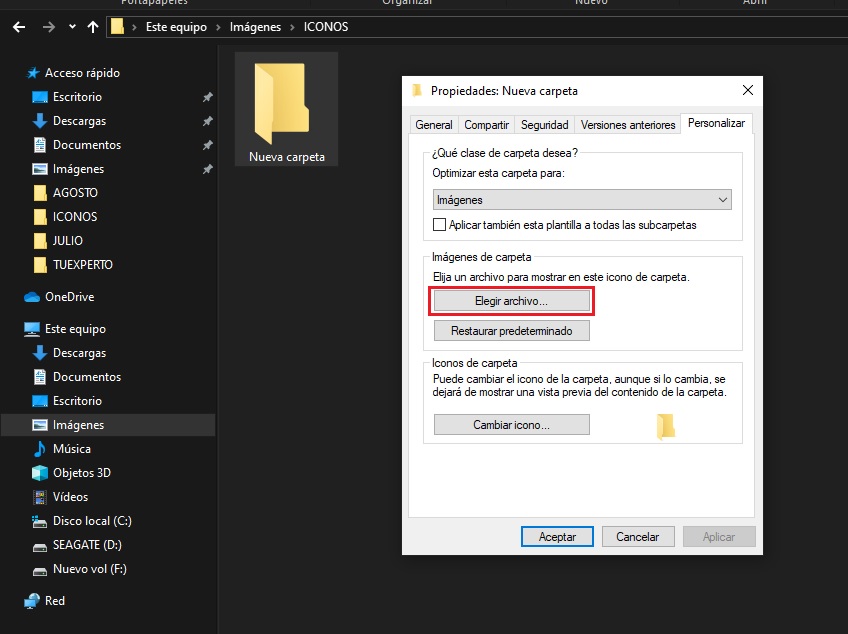Open the optimize folder dropdown showing Imágenes
This screenshot has height=634, width=848.
(582, 200)
